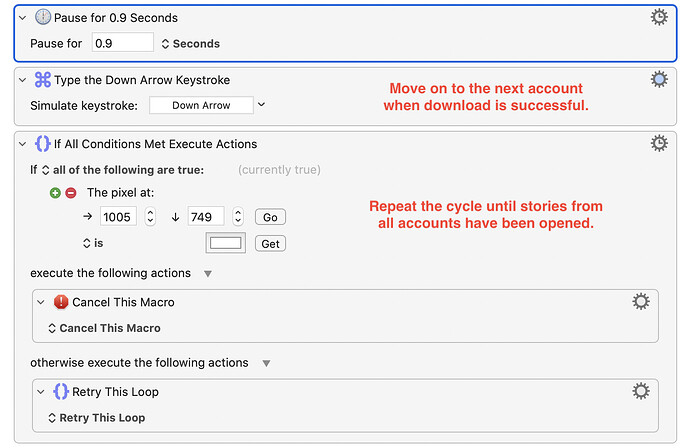Select the Cancel This Macro stop icon
690x448 pixels.
pyautogui.click(x=61, y=302)
